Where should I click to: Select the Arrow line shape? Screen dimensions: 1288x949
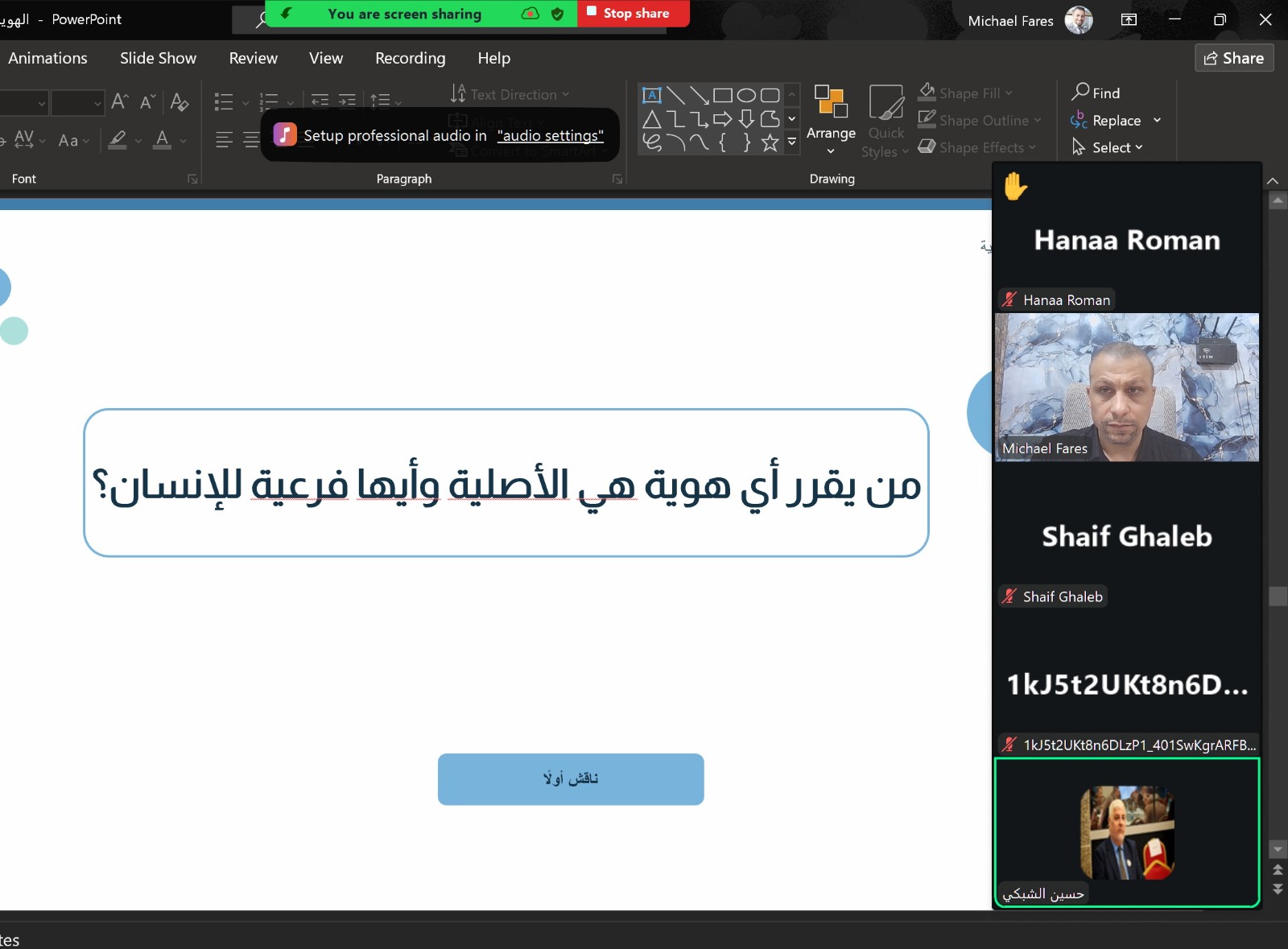point(699,95)
